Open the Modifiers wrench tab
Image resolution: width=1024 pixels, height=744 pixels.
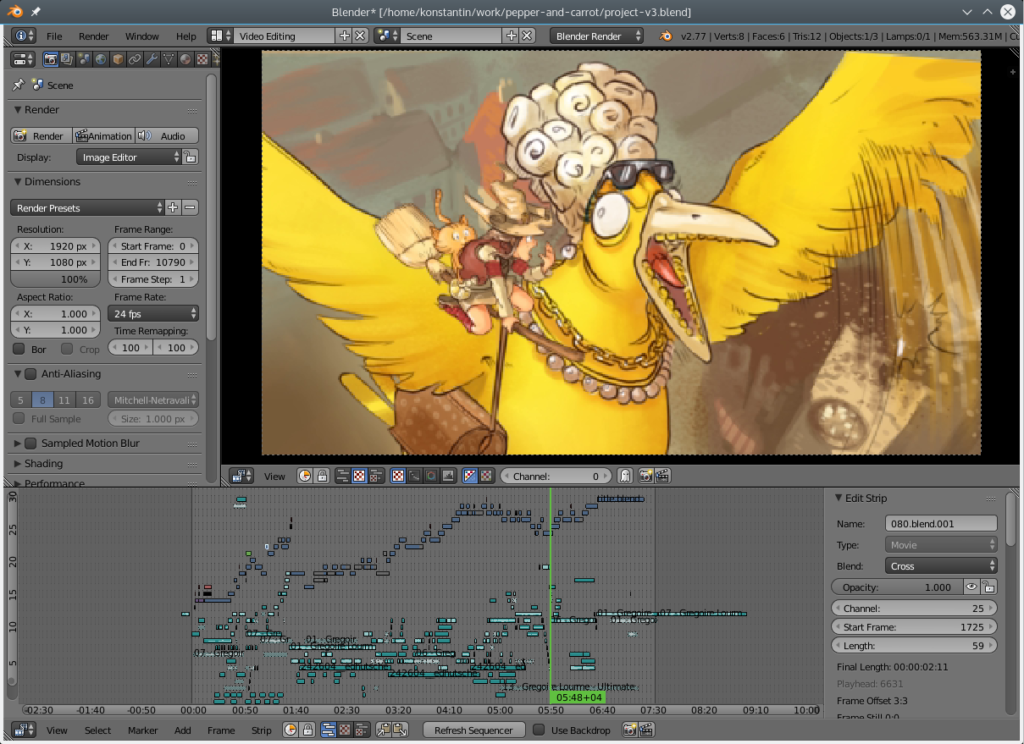pos(152,59)
